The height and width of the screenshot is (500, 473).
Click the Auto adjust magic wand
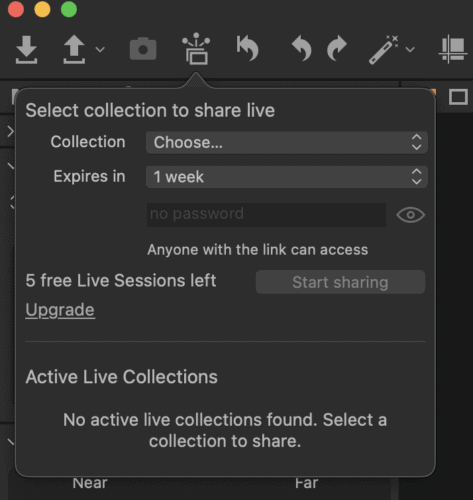pos(384,50)
